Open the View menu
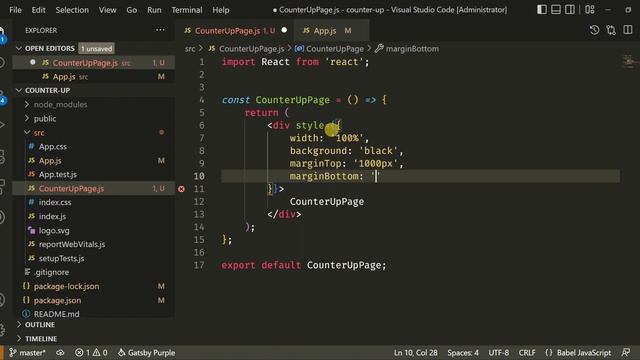Image resolution: width=640 pixels, height=360 pixels. point(107,10)
